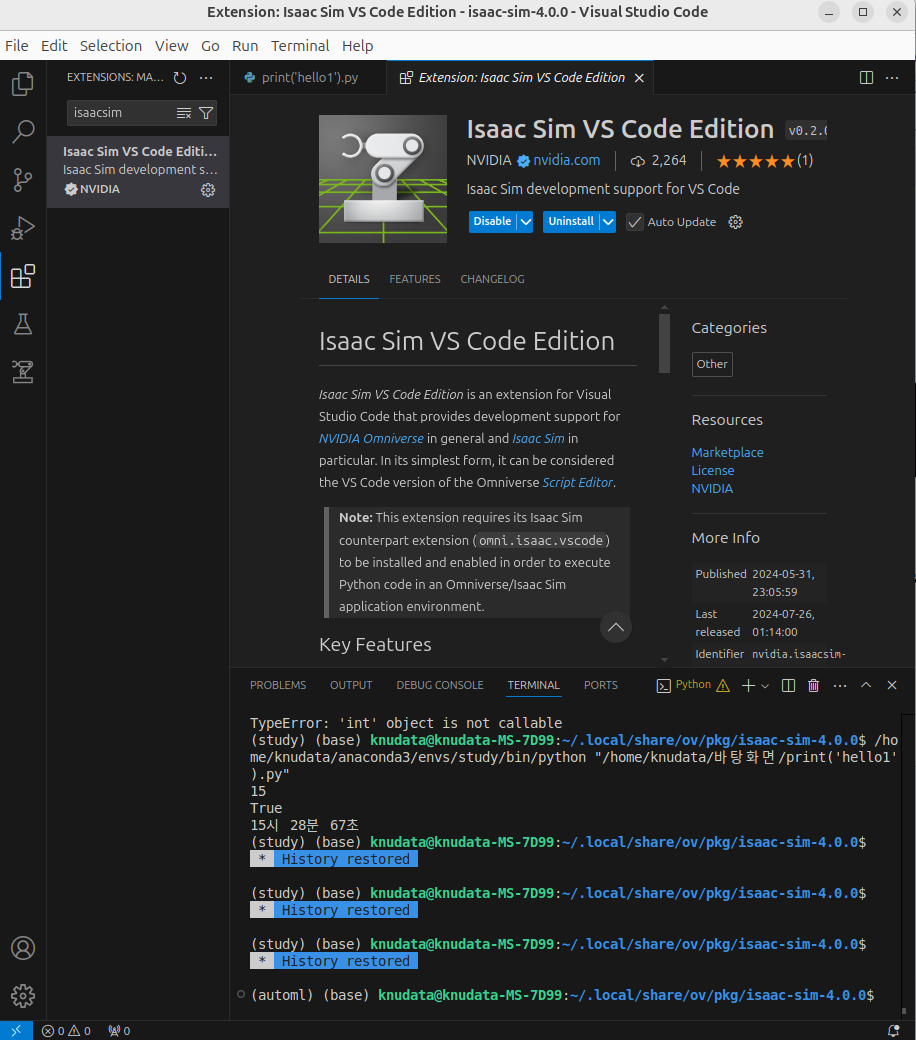Open the Manage gear in activity bar

pyautogui.click(x=23, y=996)
